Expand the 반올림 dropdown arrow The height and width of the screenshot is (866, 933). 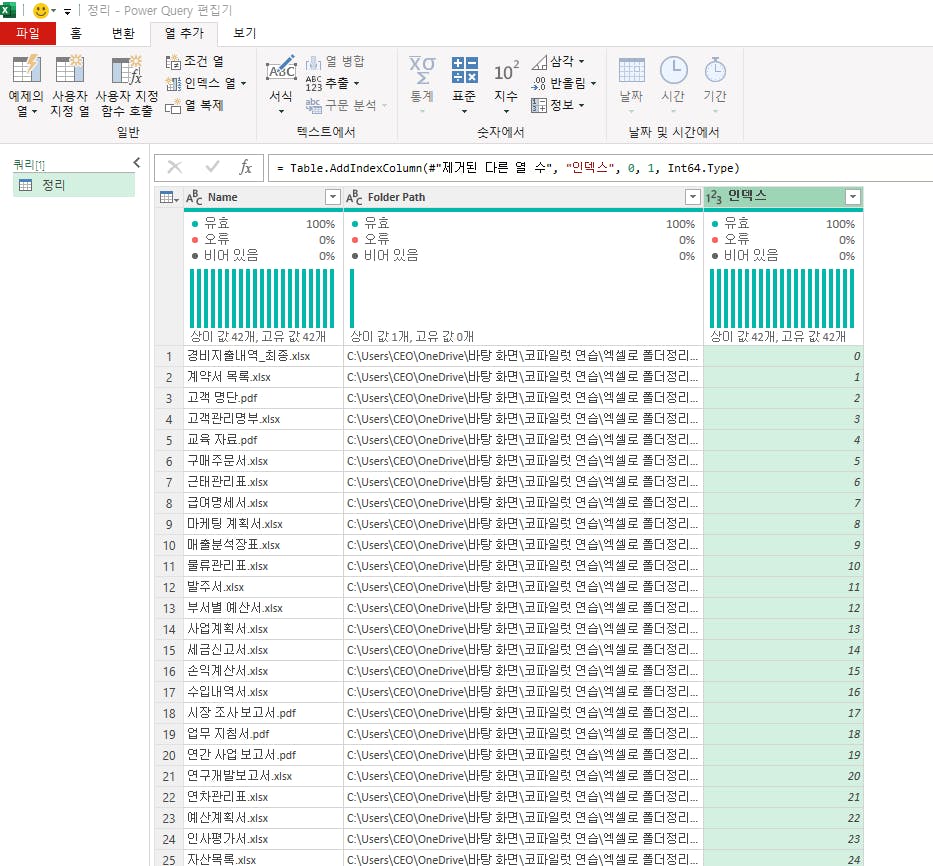593,83
